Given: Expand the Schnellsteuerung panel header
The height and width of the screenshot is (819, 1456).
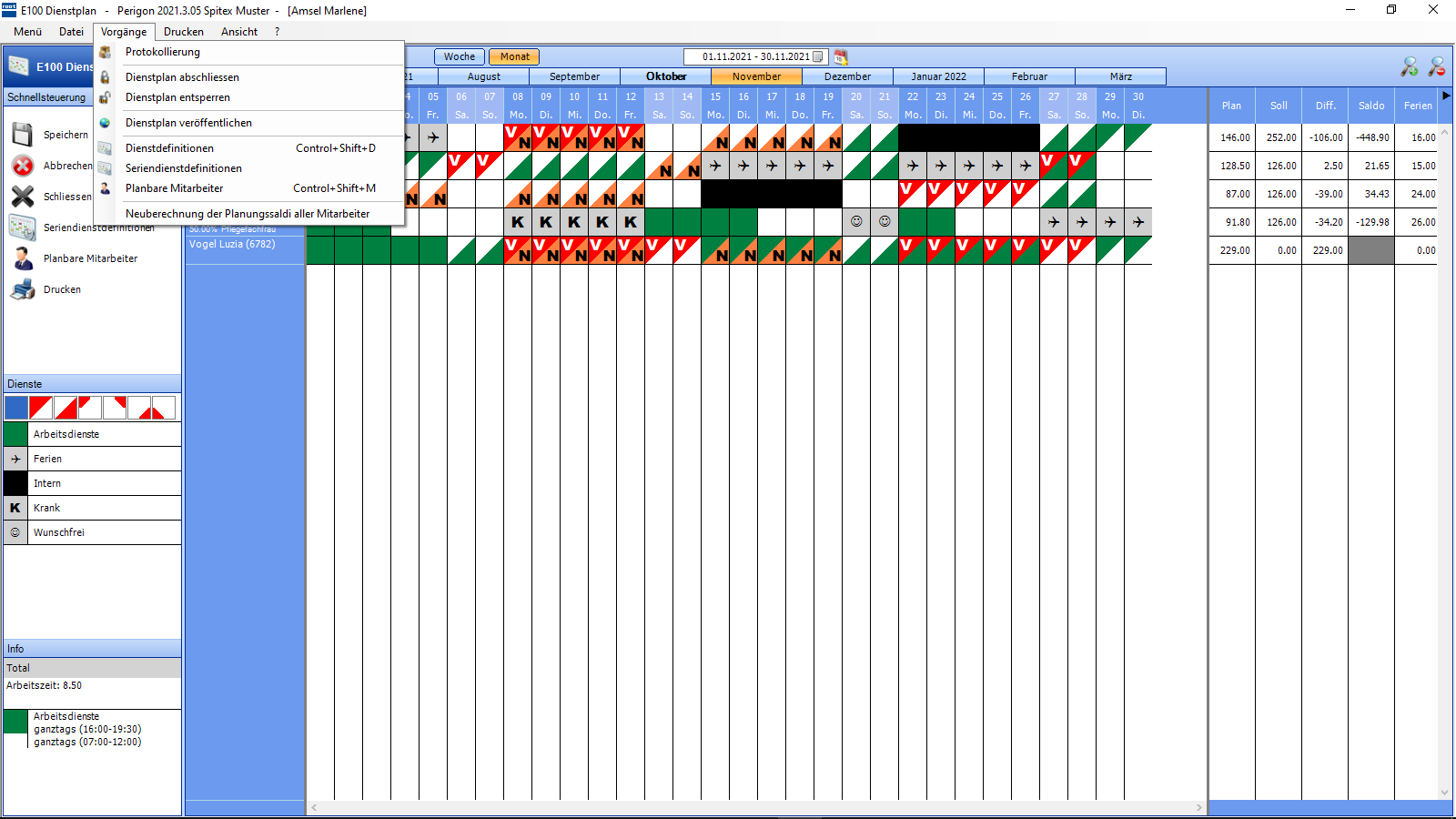Looking at the screenshot, I should 47,96.
